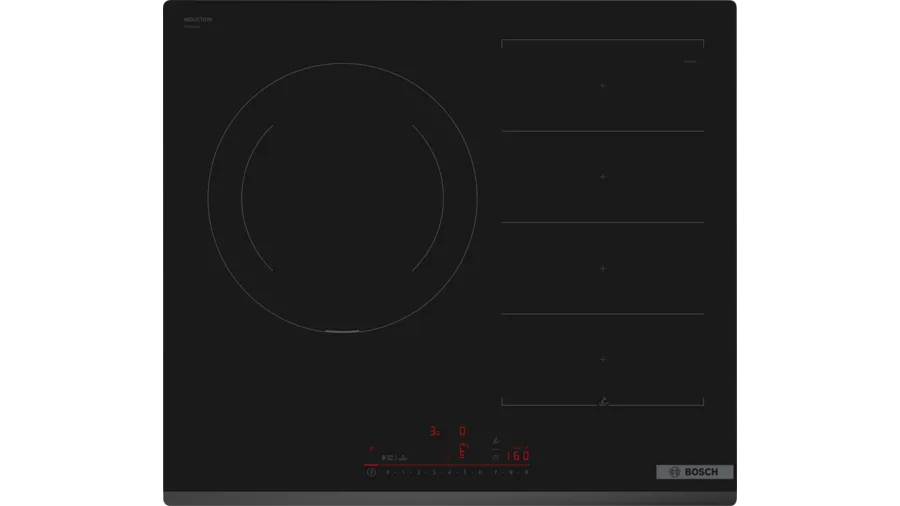Screen dimensions: 900x506
Task: Select the zone showing red level 5
Action: (x=463, y=451)
